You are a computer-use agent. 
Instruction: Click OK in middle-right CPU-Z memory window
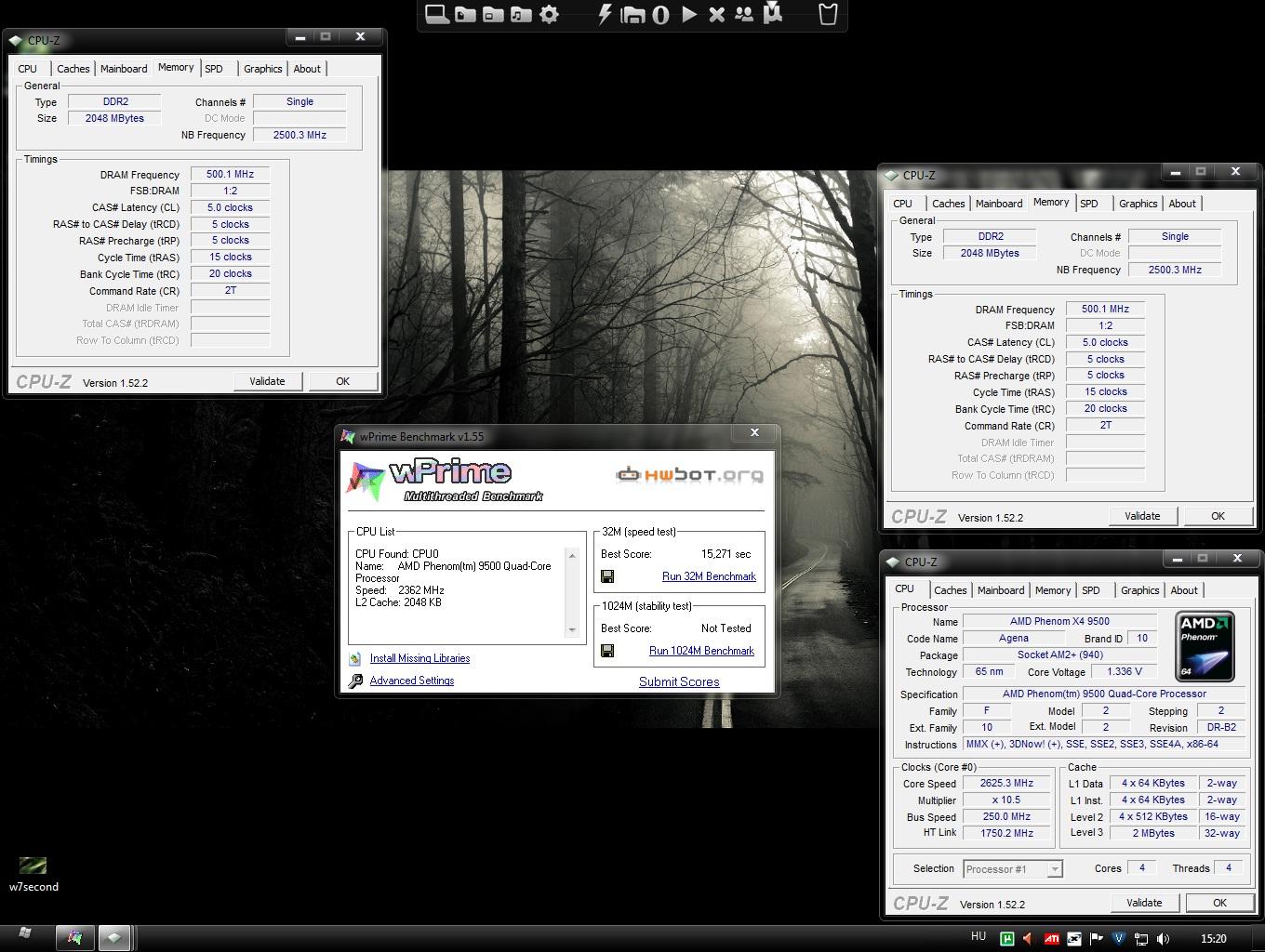pyautogui.click(x=1218, y=516)
